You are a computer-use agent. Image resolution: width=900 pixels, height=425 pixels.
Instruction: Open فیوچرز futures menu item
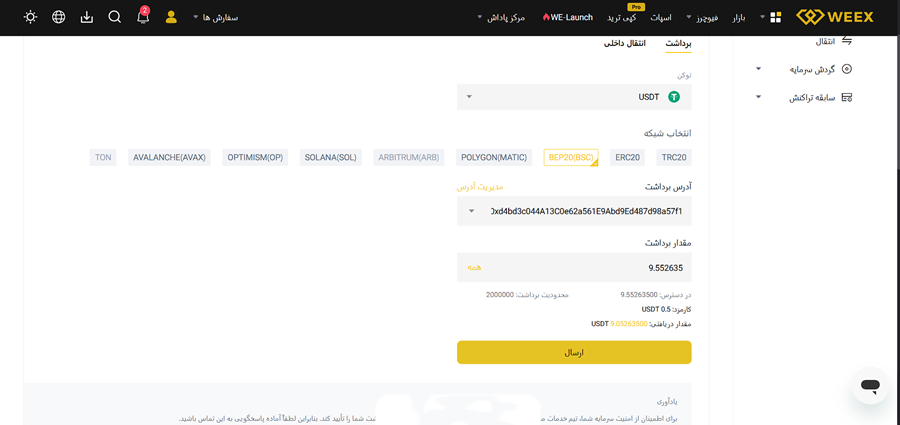click(707, 18)
